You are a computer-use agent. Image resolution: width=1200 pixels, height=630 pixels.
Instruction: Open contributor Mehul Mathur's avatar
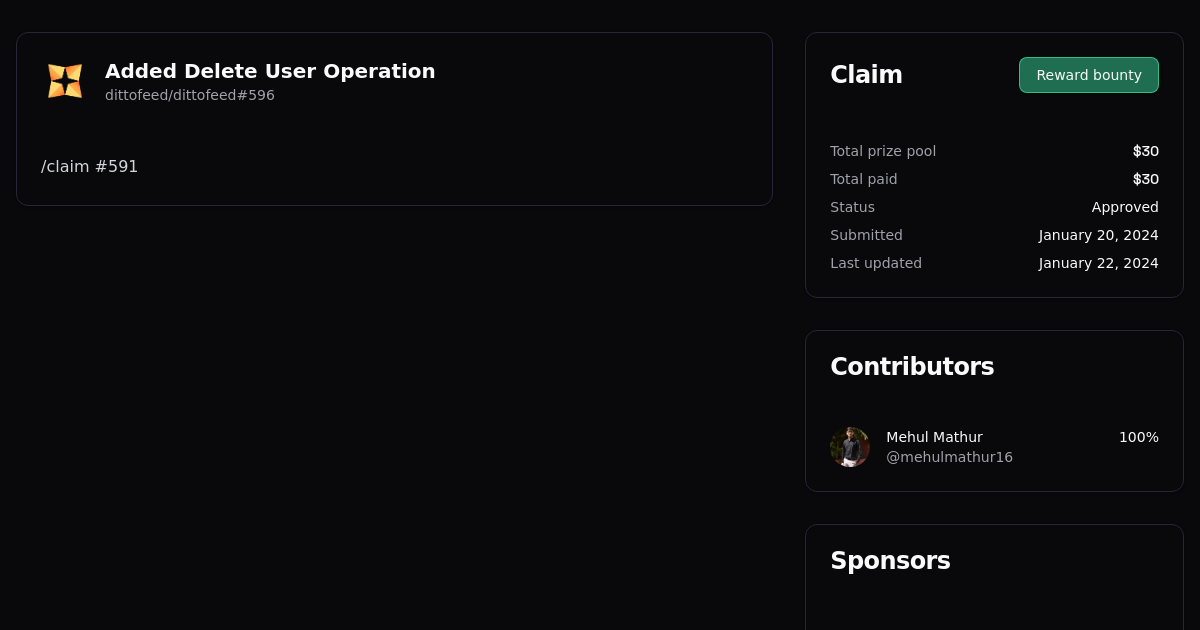(x=849, y=447)
